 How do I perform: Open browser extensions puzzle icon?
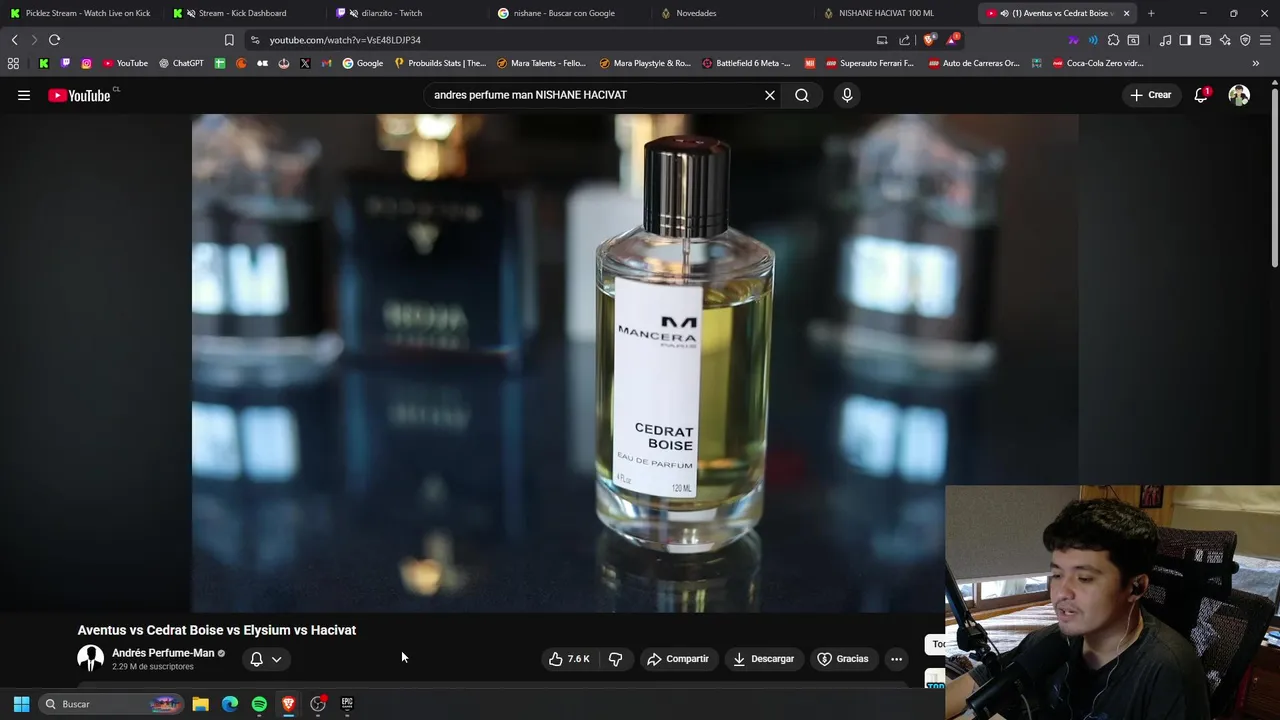(x=1113, y=40)
